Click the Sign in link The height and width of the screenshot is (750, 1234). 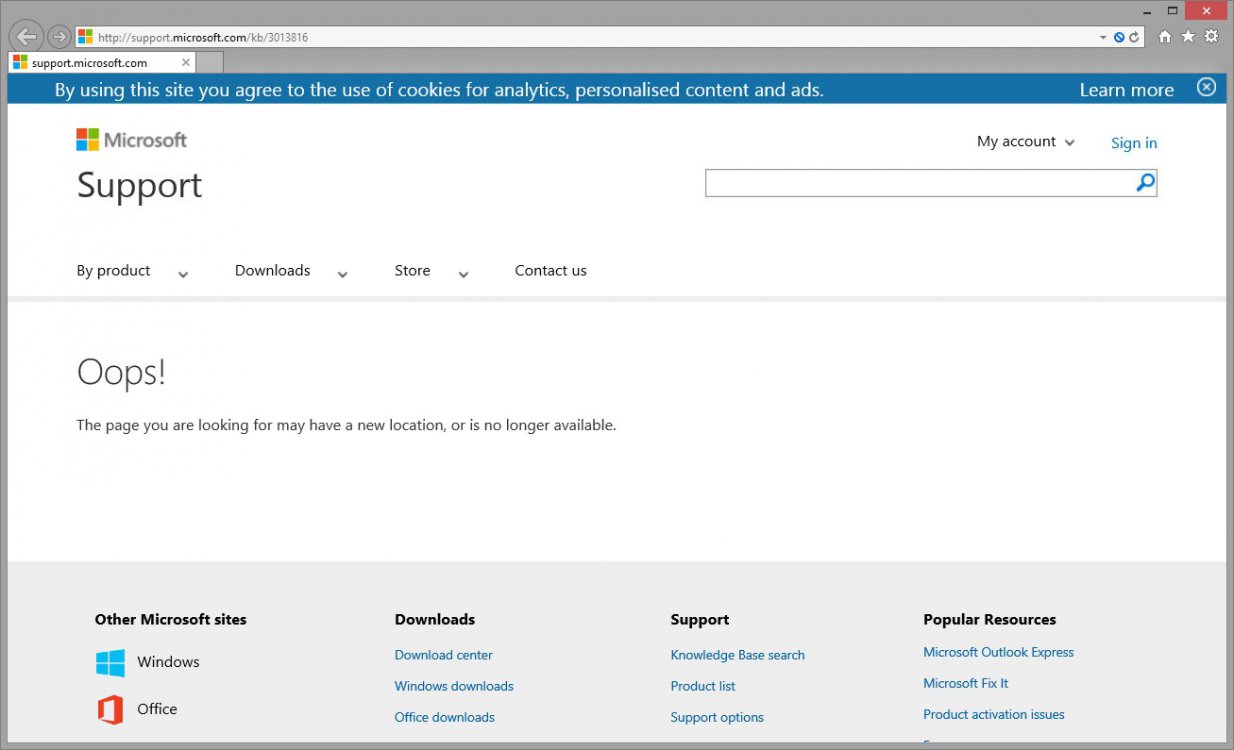click(1134, 143)
